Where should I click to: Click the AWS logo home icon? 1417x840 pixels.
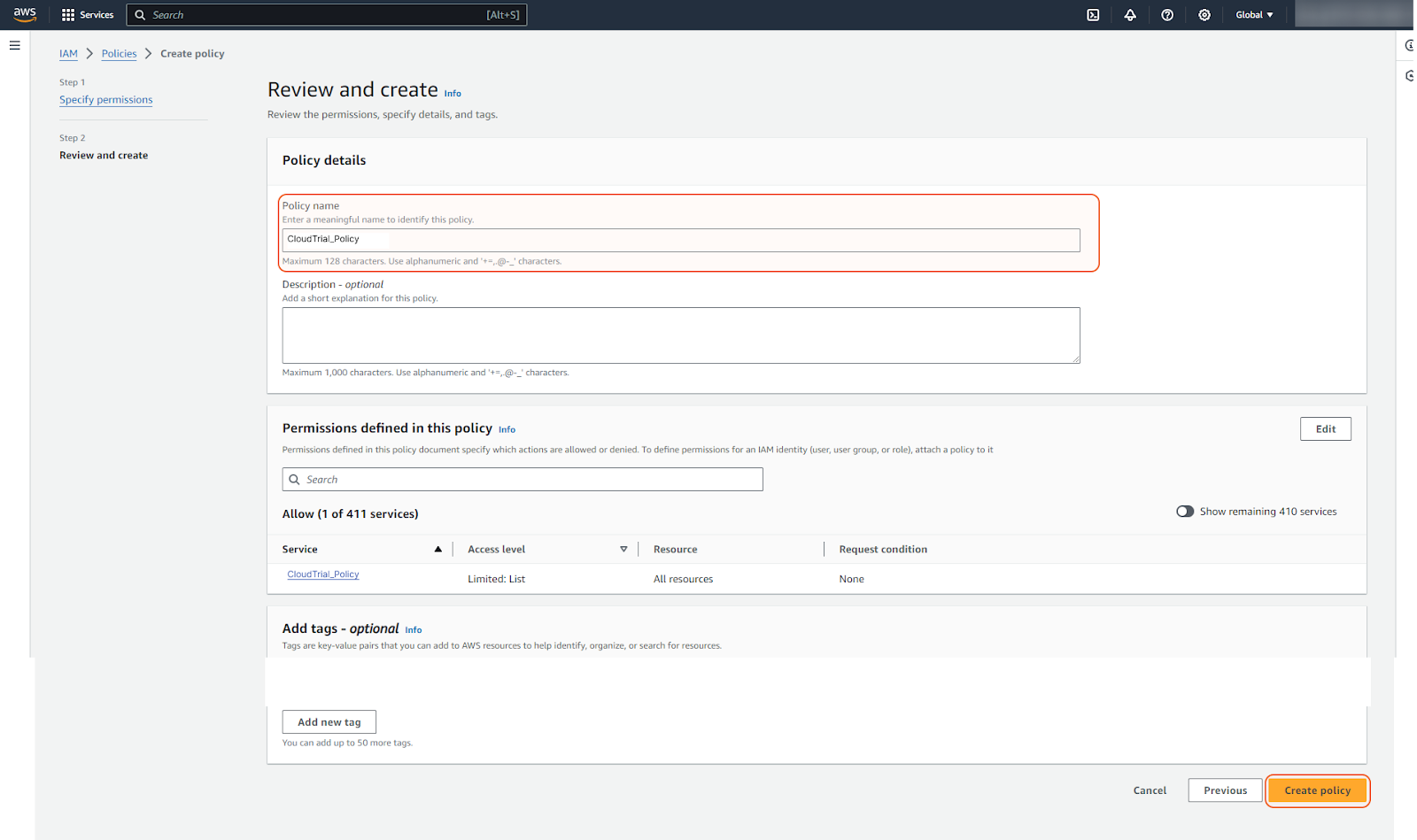(25, 14)
